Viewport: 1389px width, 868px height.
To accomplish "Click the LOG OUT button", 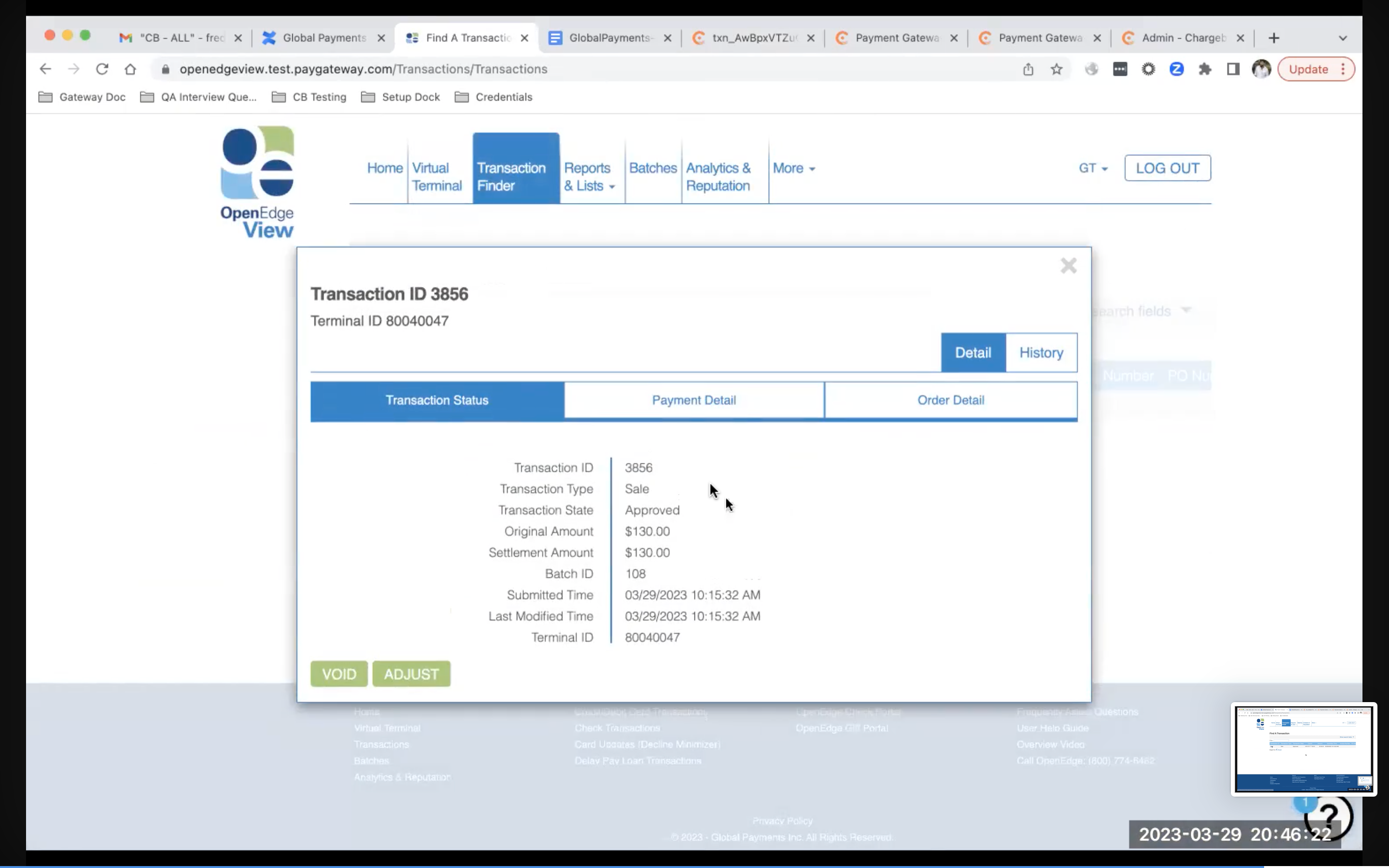I will point(1168,168).
